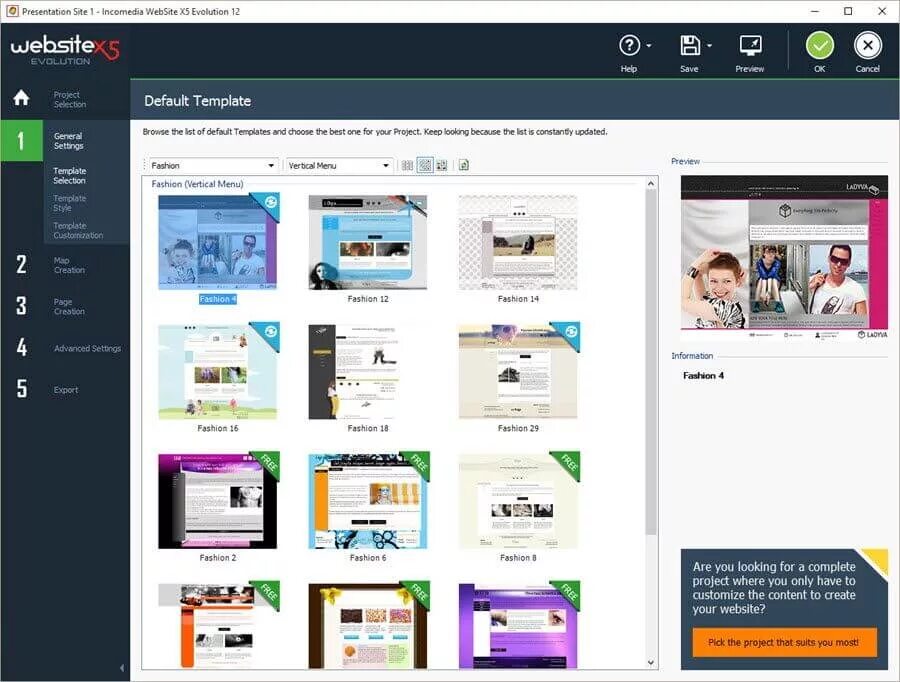Click the refresh template list icon

pyautogui.click(x=464, y=165)
